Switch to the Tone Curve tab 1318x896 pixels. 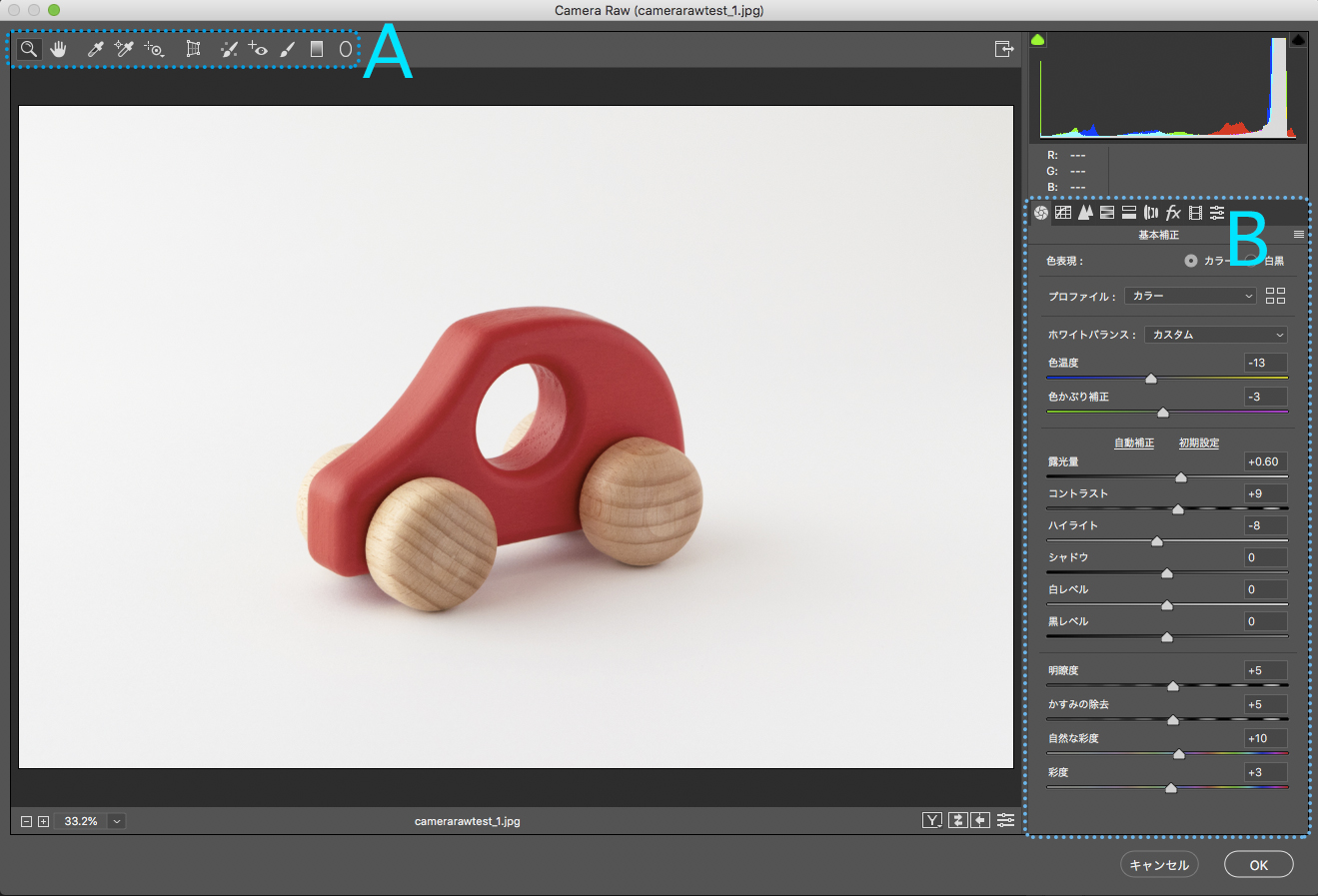[x=1063, y=213]
